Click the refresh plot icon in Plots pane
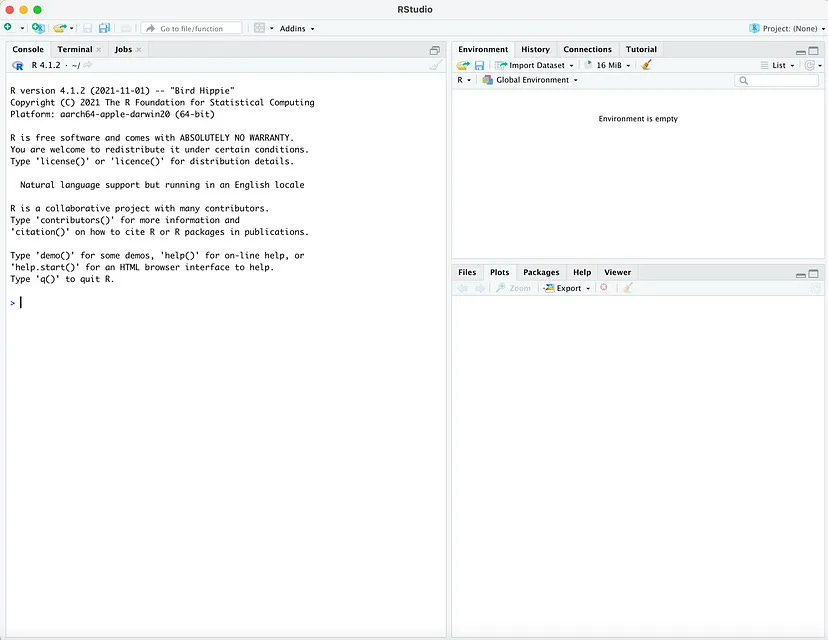The image size is (828, 640). tap(816, 288)
